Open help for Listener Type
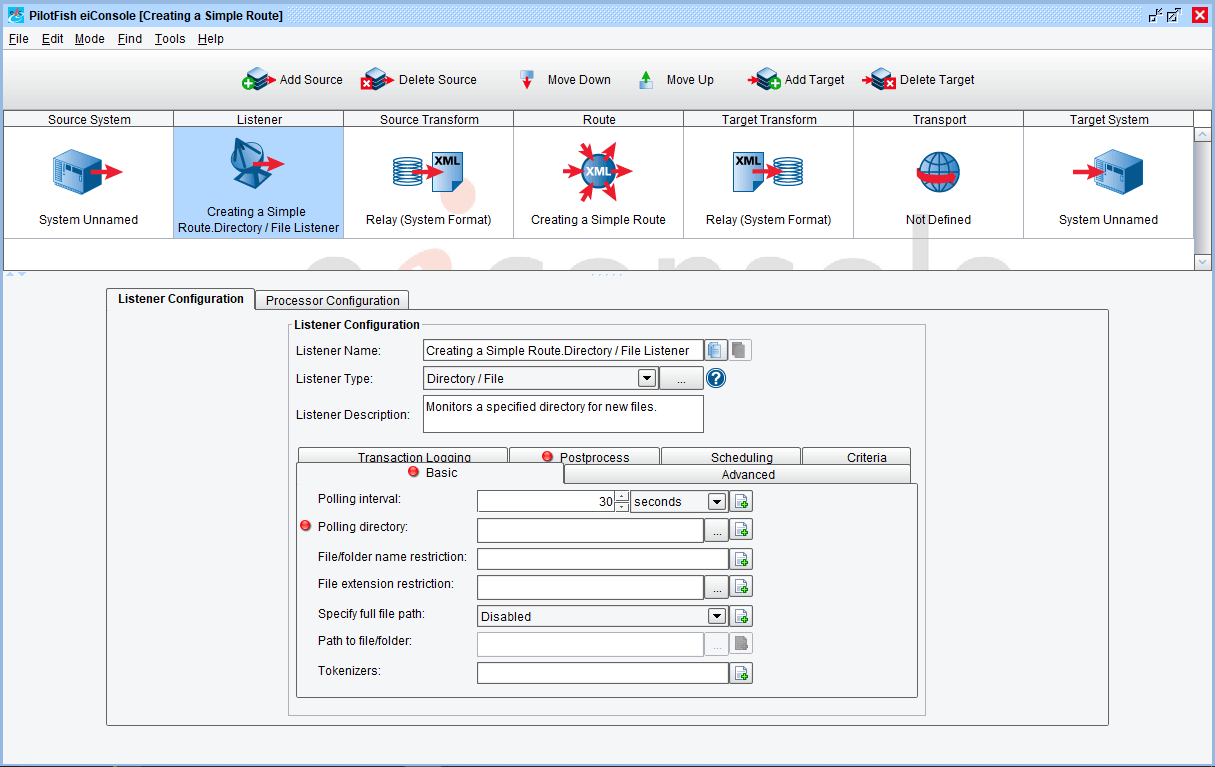 click(x=716, y=379)
